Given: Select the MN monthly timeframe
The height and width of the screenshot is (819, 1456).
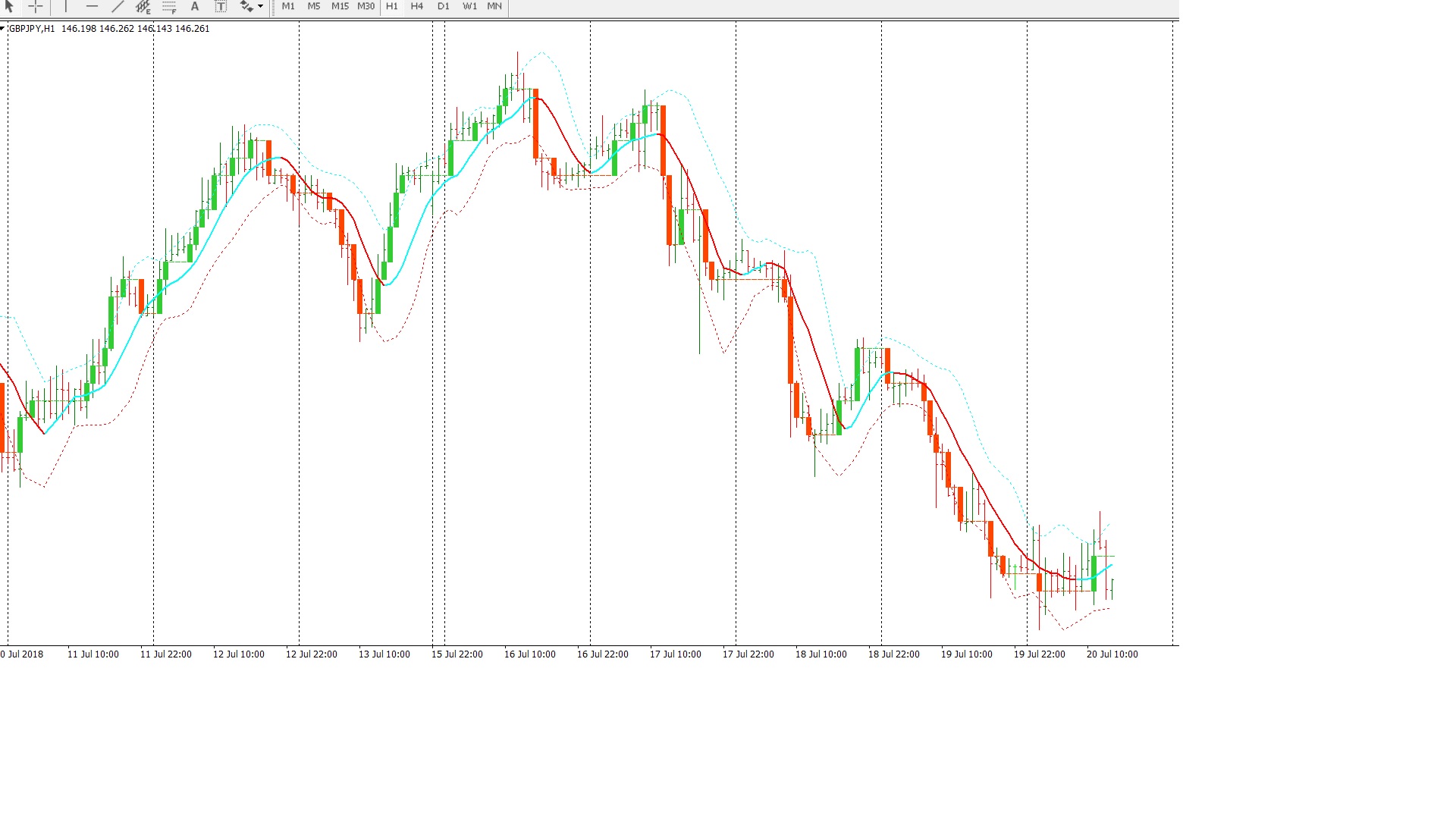Looking at the screenshot, I should (x=494, y=6).
